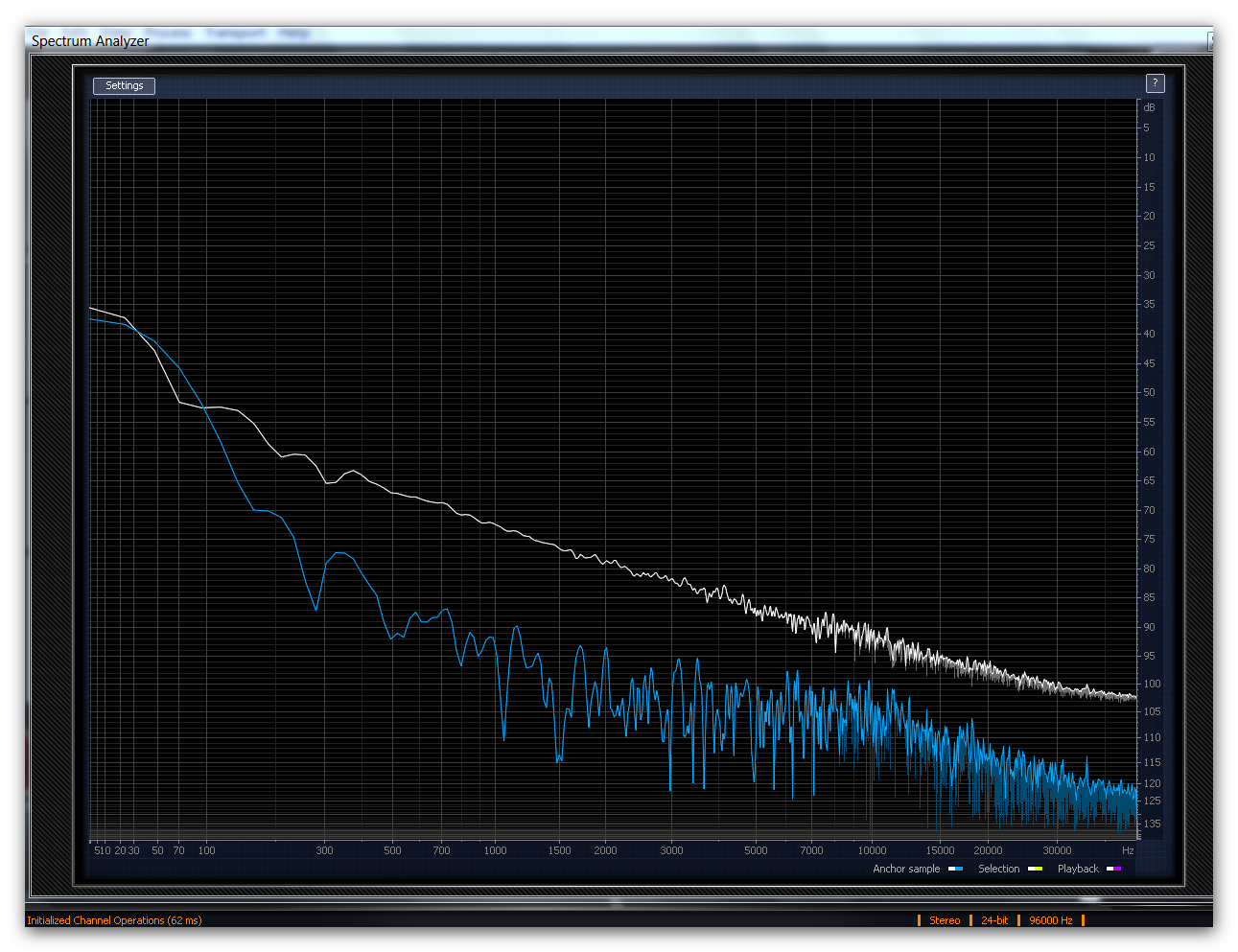Click the Stereo status bar entry
Viewport: 1238px width, 952px height.
945,920
